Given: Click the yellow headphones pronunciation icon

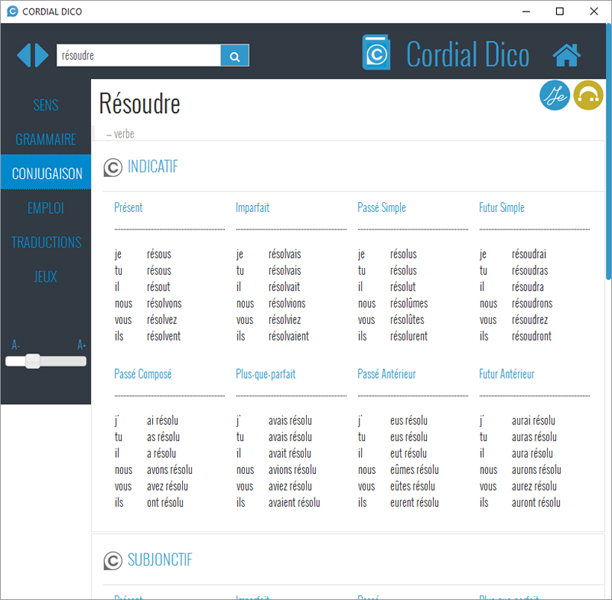Looking at the screenshot, I should [x=588, y=95].
